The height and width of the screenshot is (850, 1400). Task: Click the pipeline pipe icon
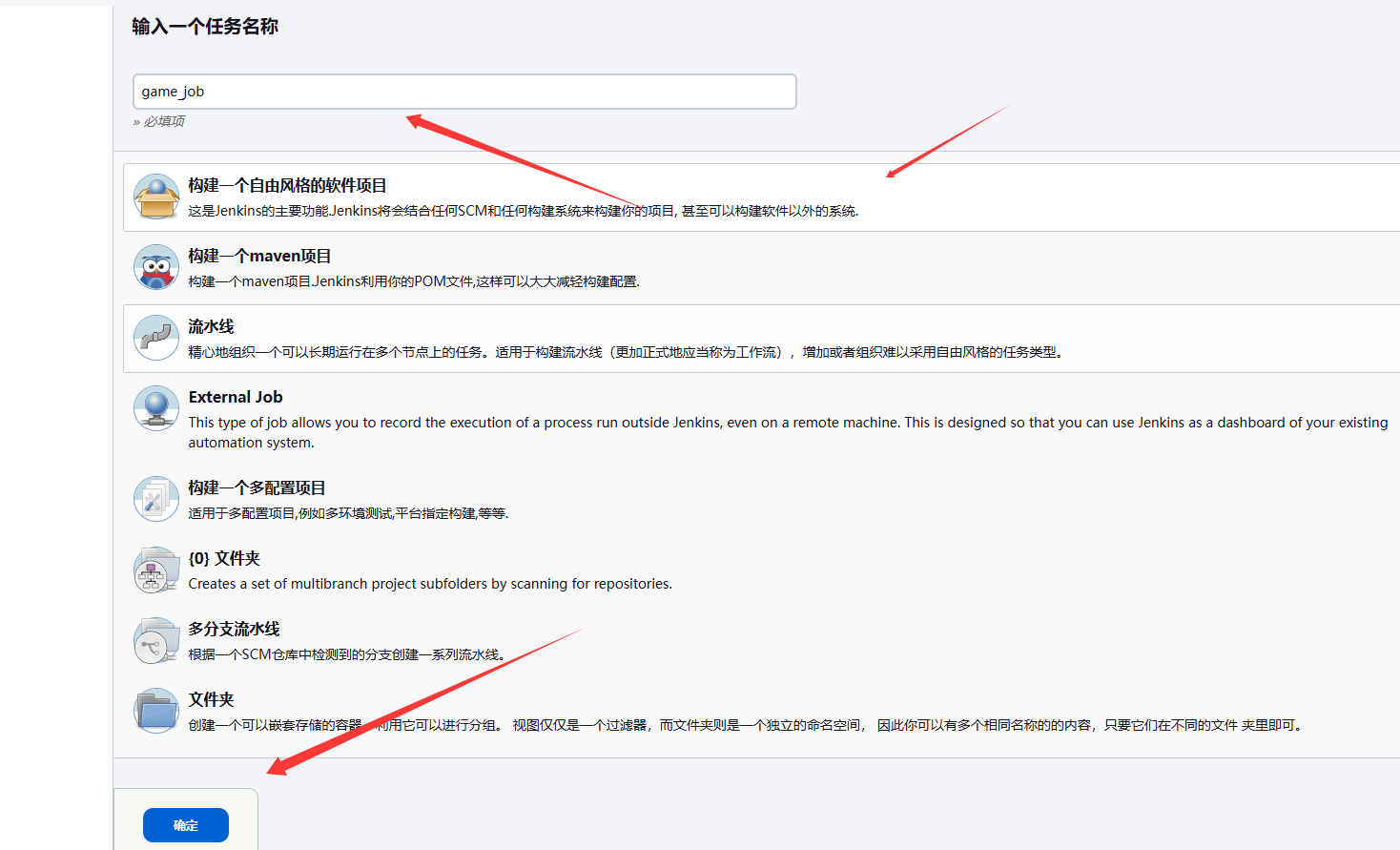(x=156, y=338)
